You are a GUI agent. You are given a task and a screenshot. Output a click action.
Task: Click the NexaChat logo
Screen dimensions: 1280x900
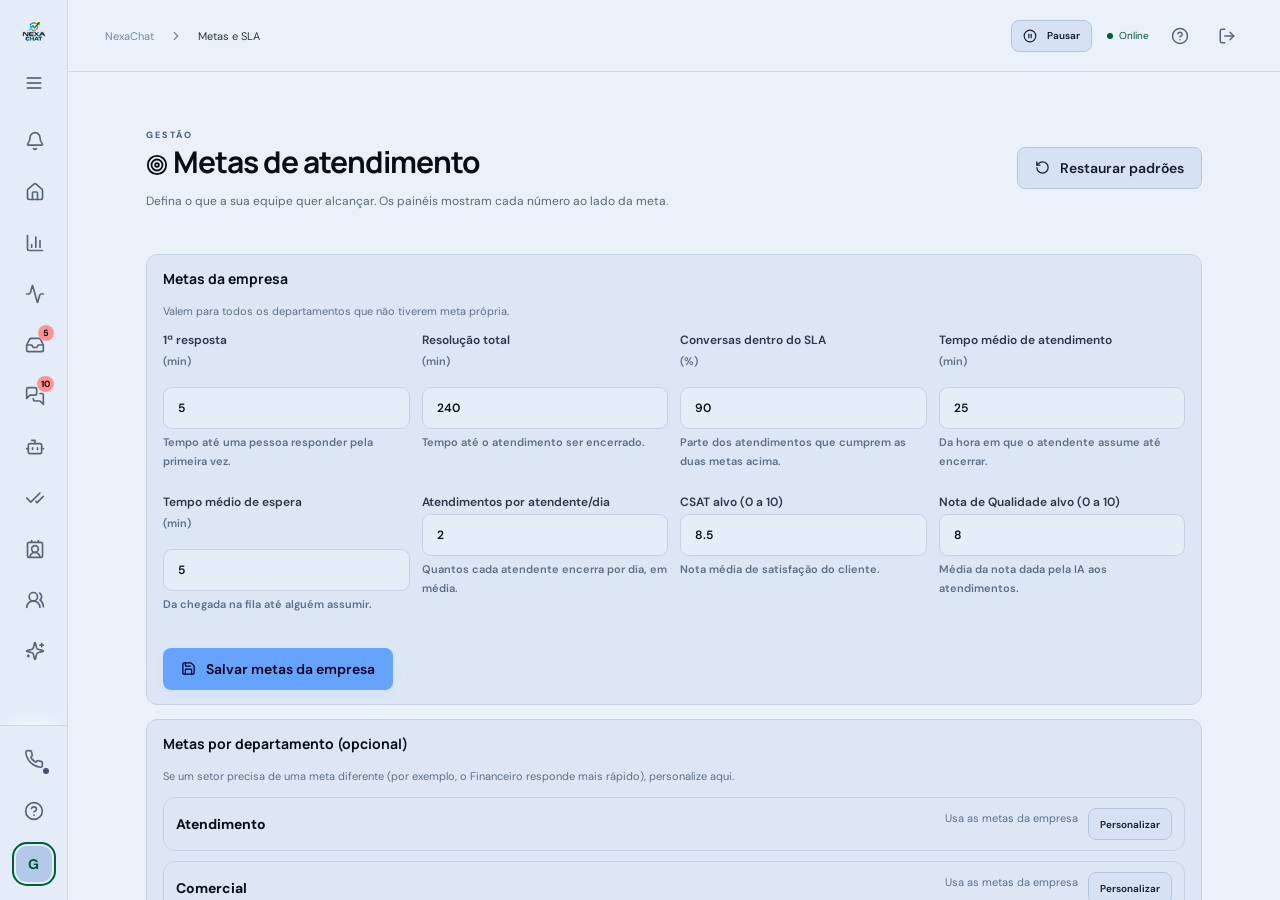pyautogui.click(x=34, y=31)
